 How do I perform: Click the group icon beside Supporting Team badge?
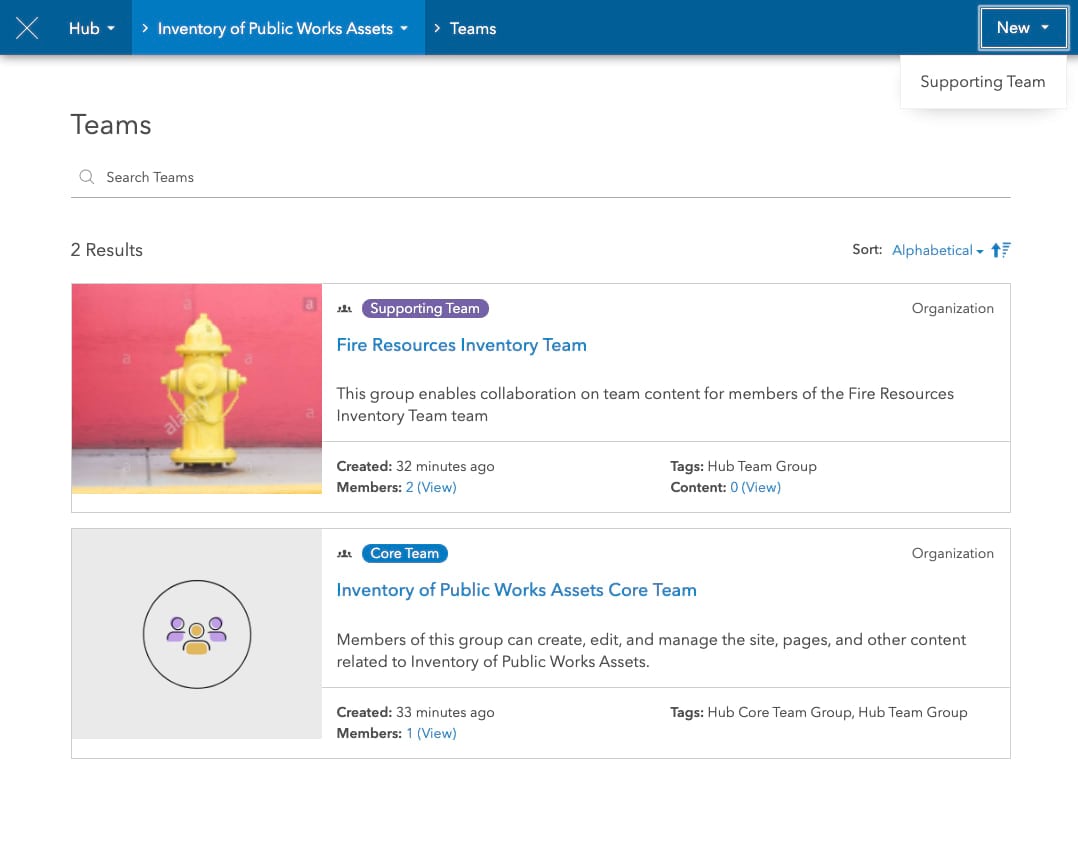pos(344,308)
